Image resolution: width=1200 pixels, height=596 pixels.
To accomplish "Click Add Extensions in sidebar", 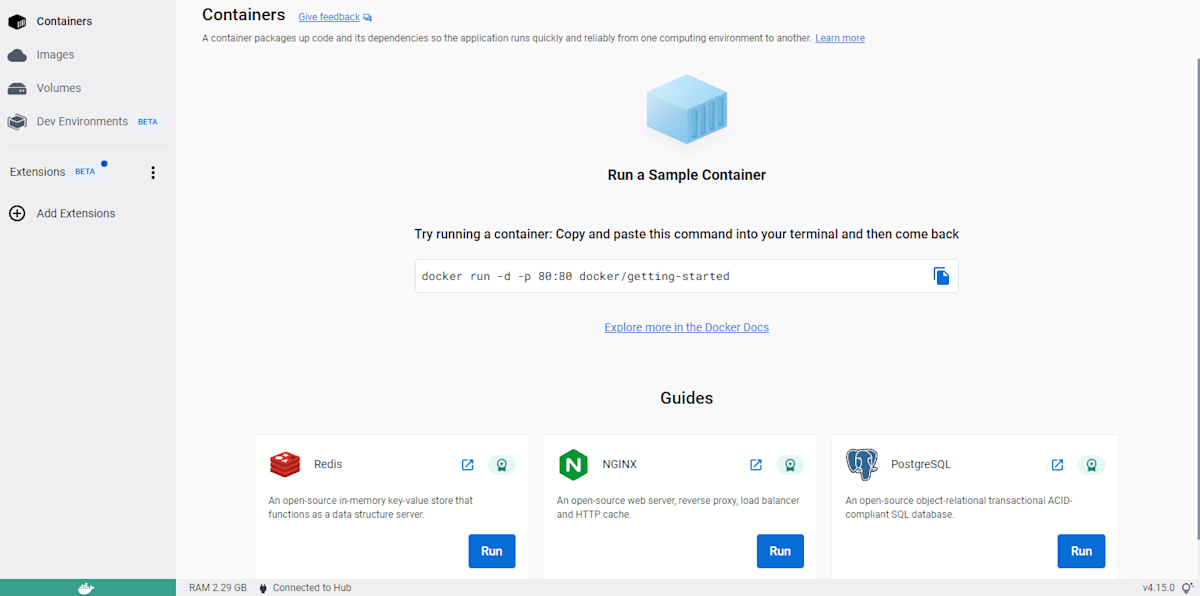I will tap(76, 213).
